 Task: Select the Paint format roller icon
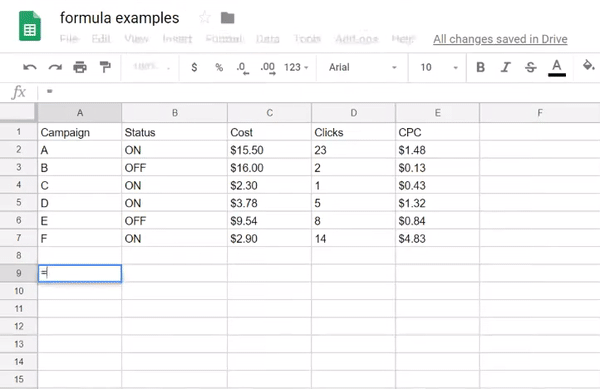click(105, 67)
